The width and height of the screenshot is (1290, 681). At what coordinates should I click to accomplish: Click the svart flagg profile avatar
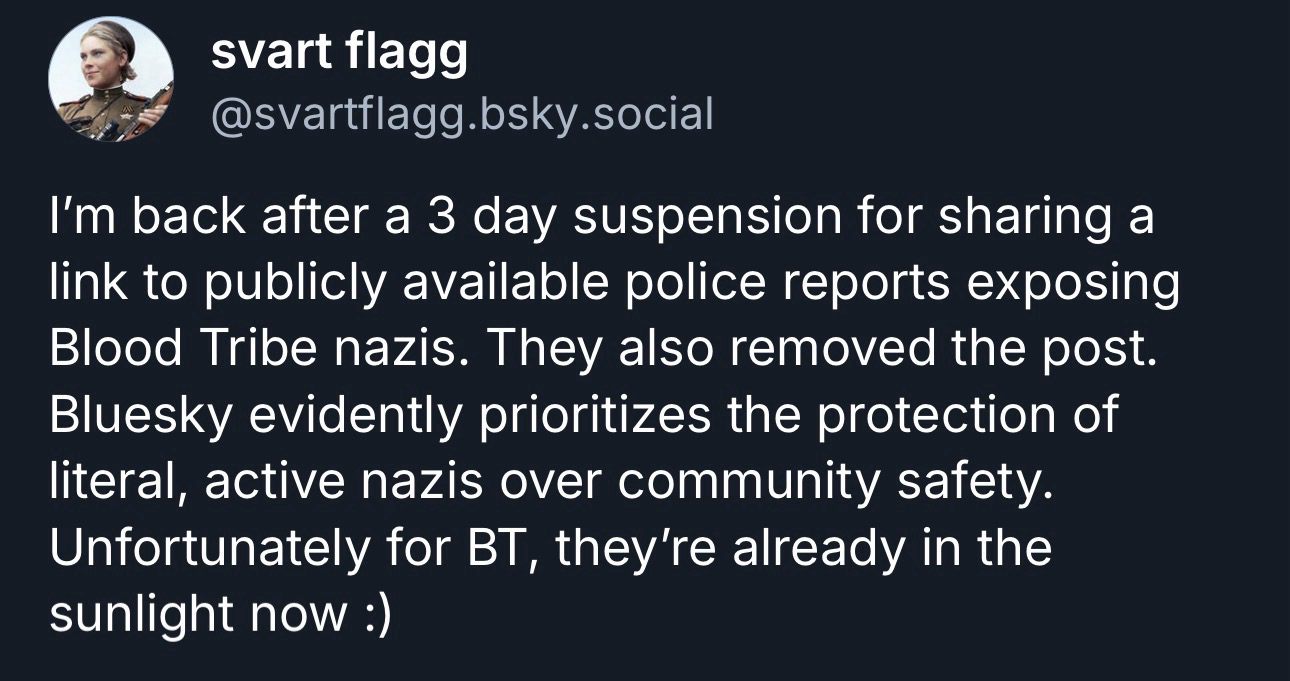[x=111, y=80]
